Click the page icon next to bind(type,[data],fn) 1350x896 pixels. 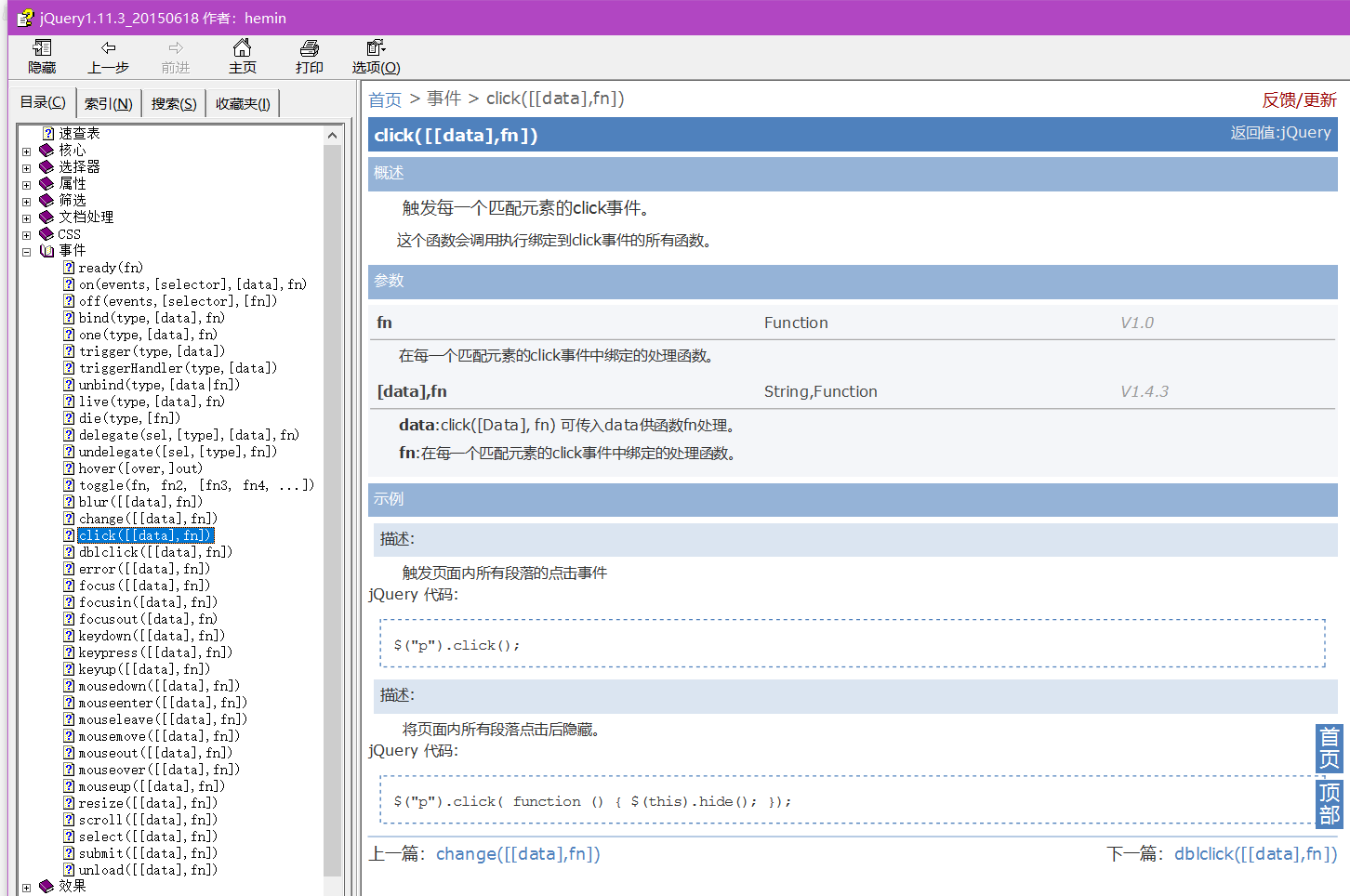pyautogui.click(x=69, y=318)
